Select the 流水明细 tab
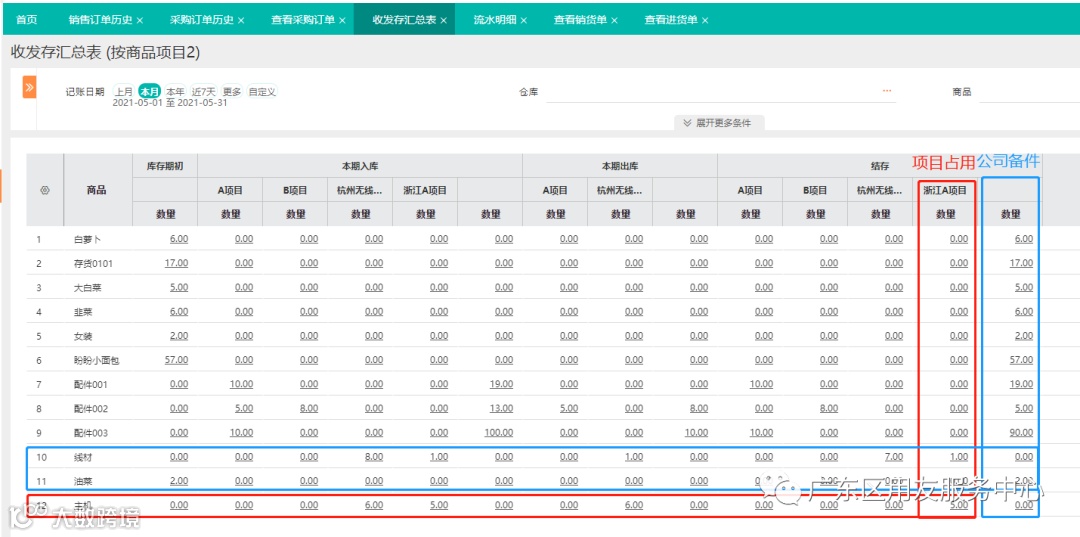This screenshot has width=1080, height=537. click(x=495, y=19)
